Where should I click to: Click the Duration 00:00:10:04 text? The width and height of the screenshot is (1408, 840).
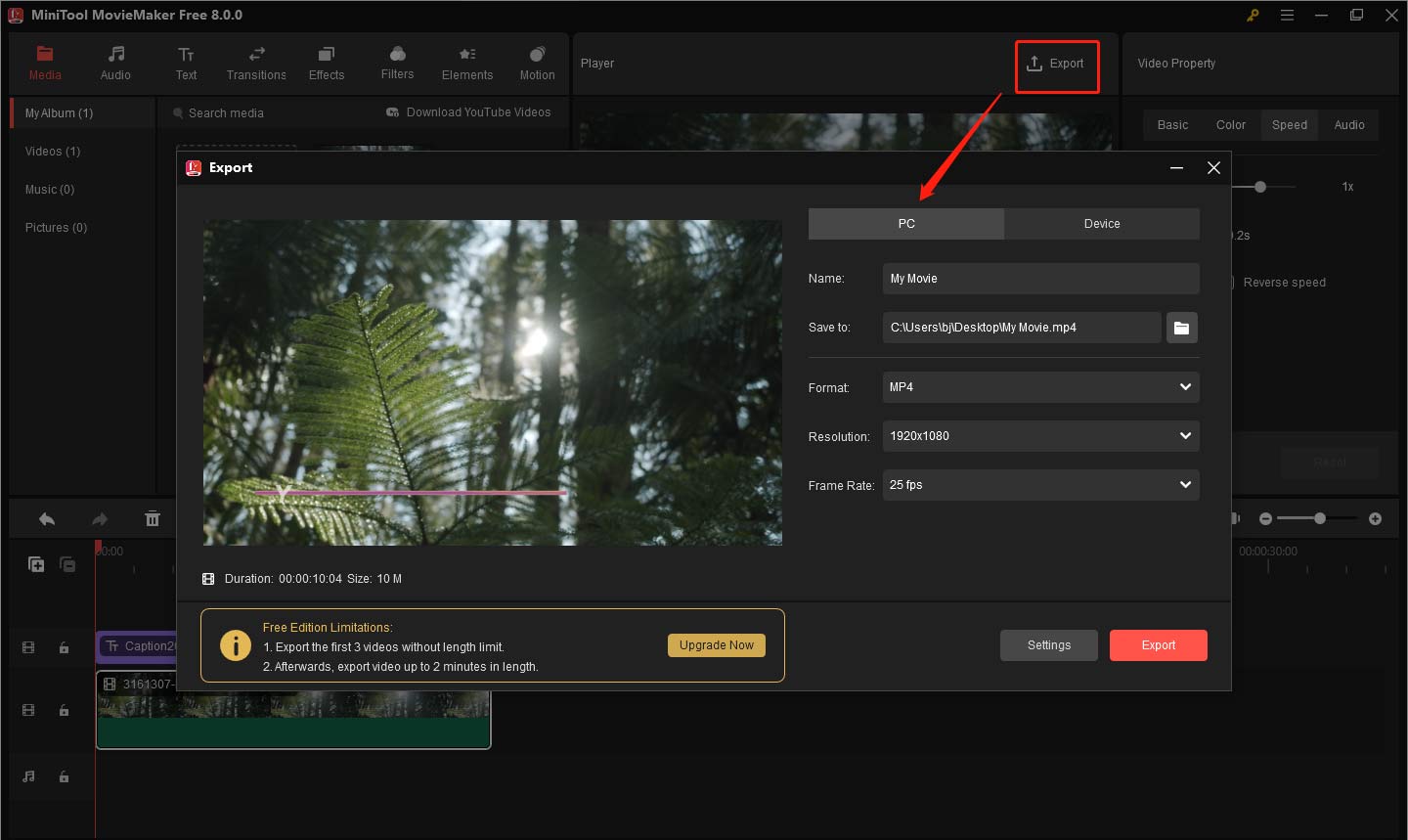284,579
